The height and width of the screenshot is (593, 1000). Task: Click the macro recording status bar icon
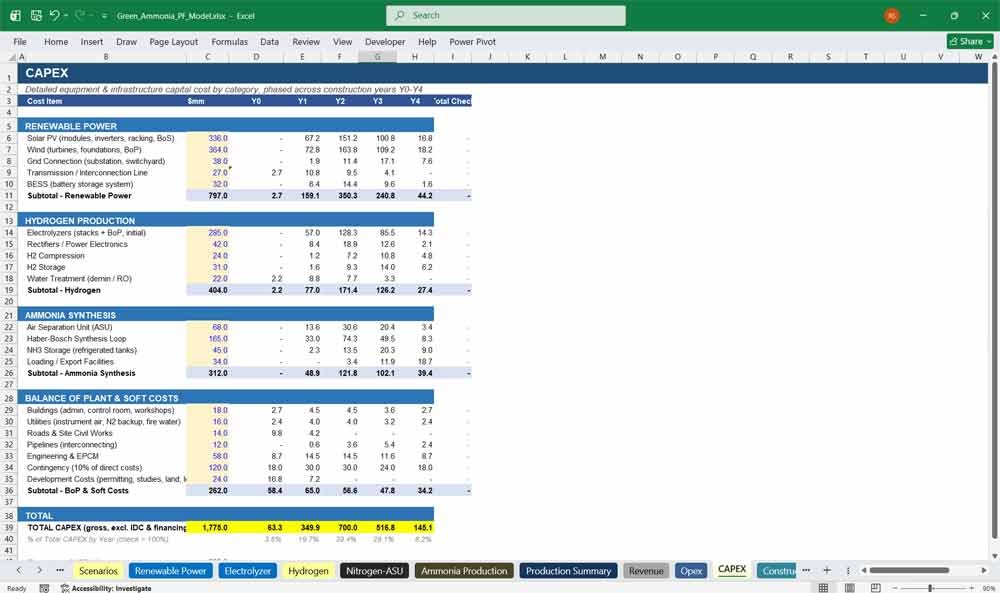click(44, 588)
